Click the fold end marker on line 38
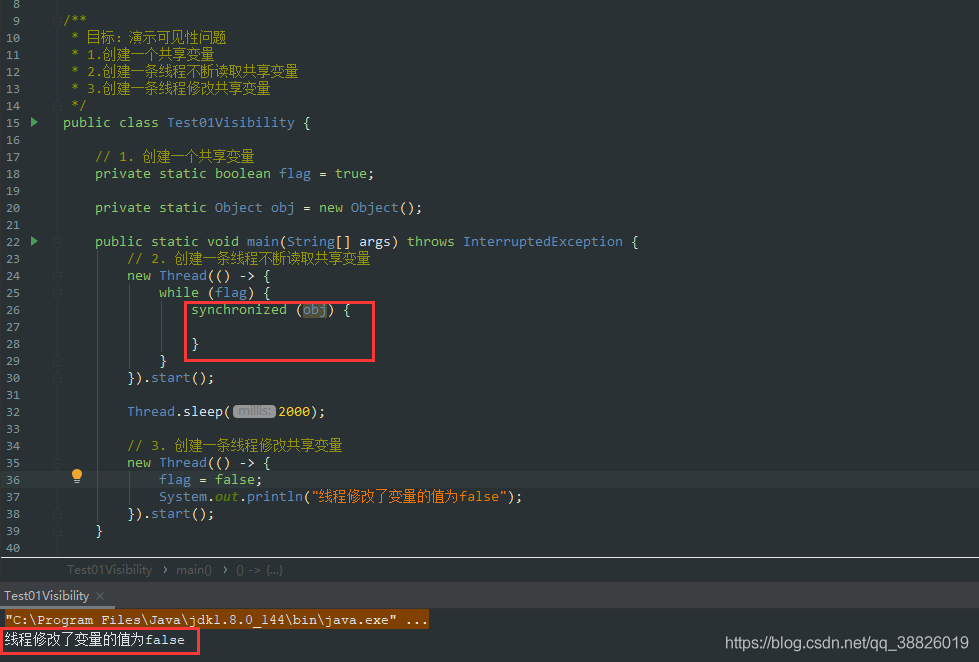The image size is (979, 662). [x=57, y=514]
